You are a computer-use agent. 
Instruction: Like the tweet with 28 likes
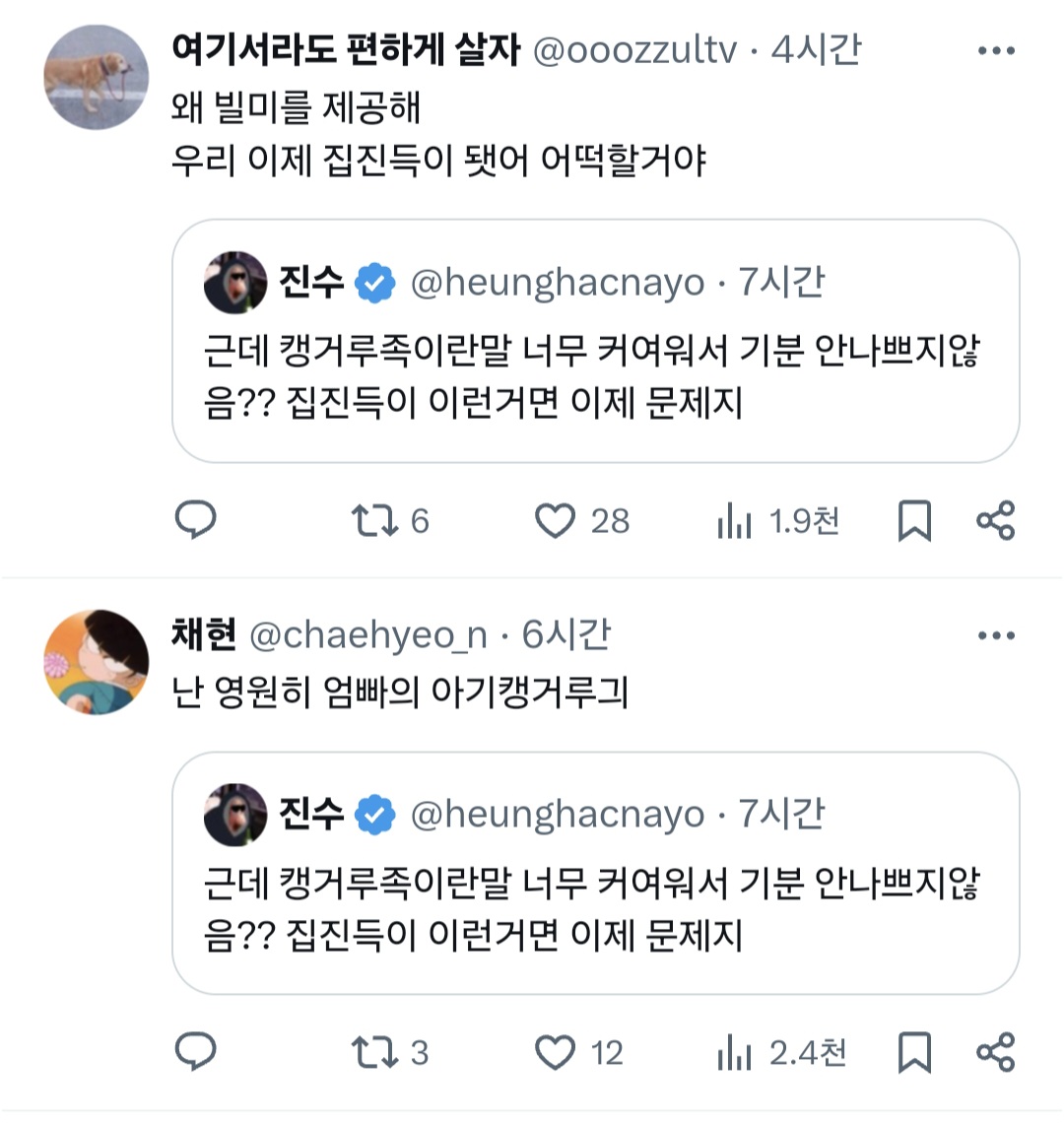pos(555,520)
